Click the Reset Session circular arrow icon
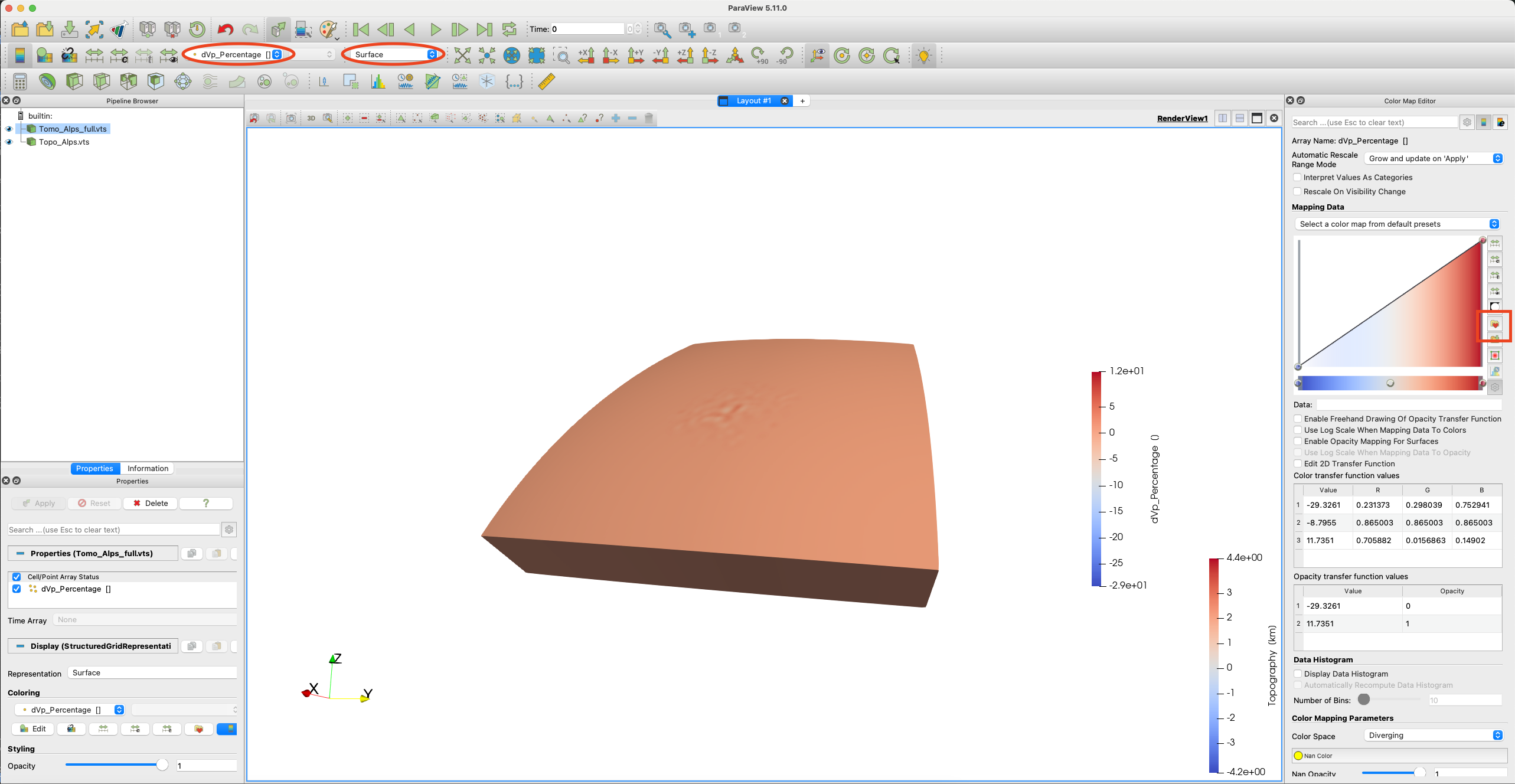 (x=197, y=29)
